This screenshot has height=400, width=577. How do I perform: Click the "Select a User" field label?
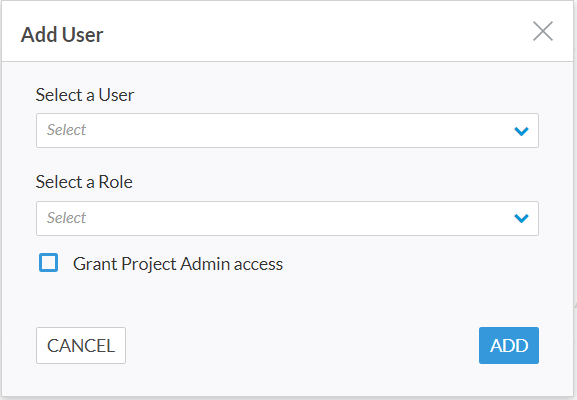coord(85,95)
